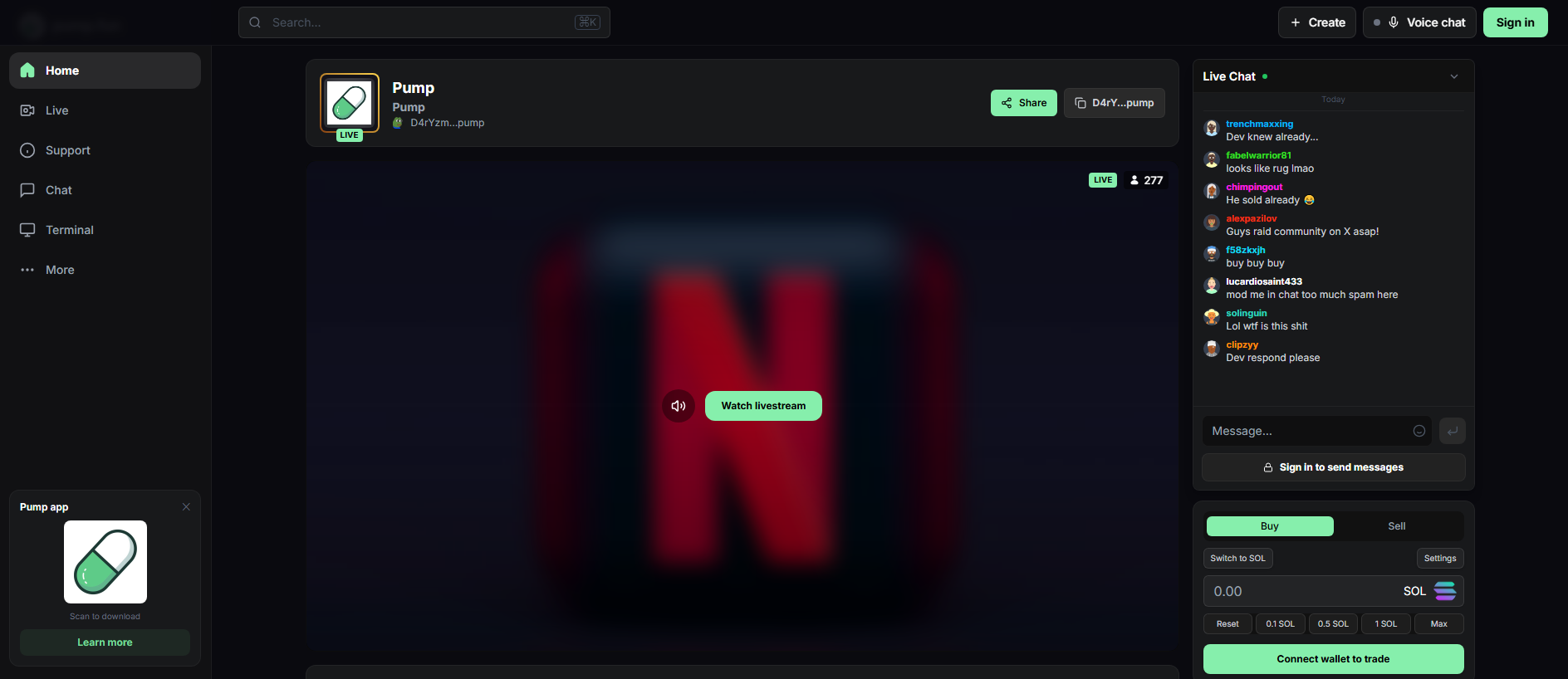Viewport: 1568px width, 679px height.
Task: Select the Sell tab
Action: 1397,526
